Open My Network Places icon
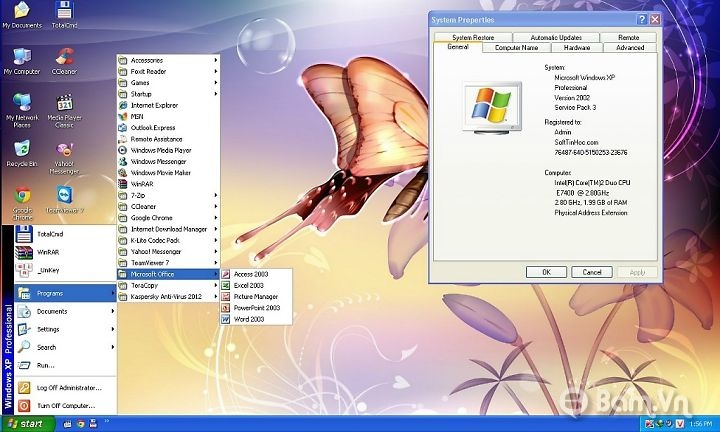 click(22, 111)
